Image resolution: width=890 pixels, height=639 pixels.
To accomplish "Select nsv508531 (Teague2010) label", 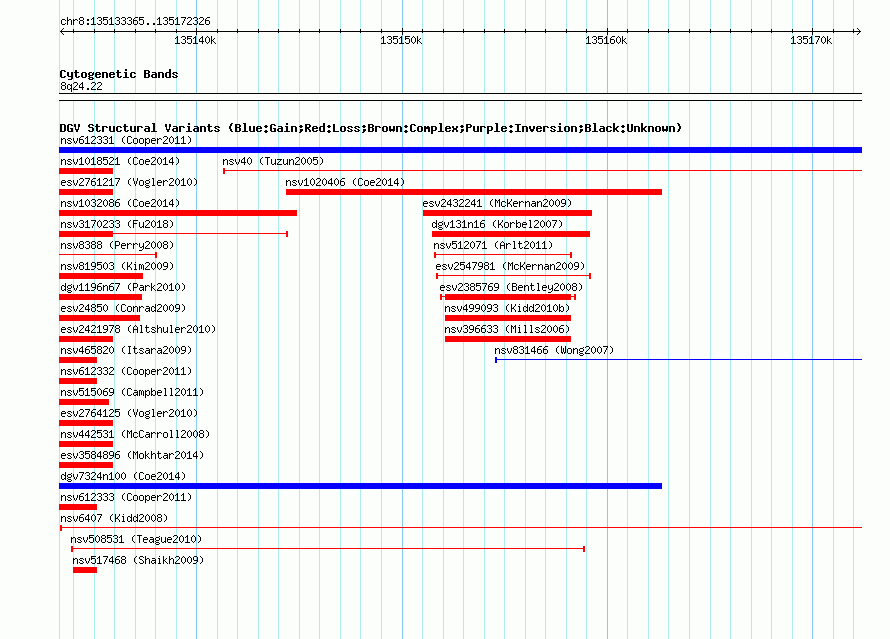I will point(136,539).
